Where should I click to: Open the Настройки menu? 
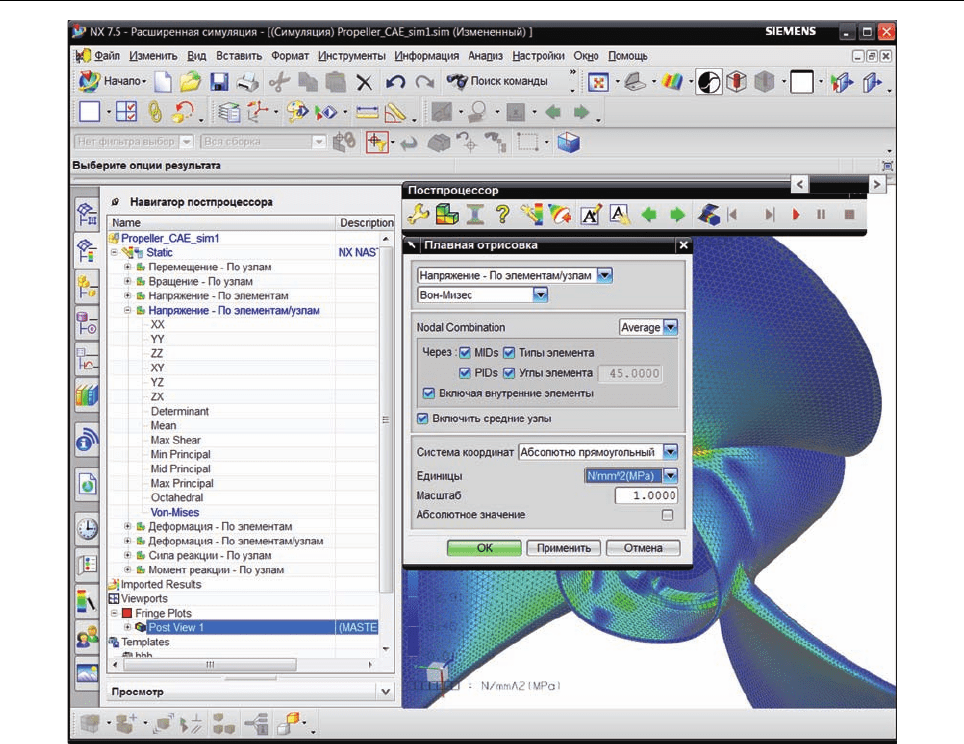(x=538, y=56)
